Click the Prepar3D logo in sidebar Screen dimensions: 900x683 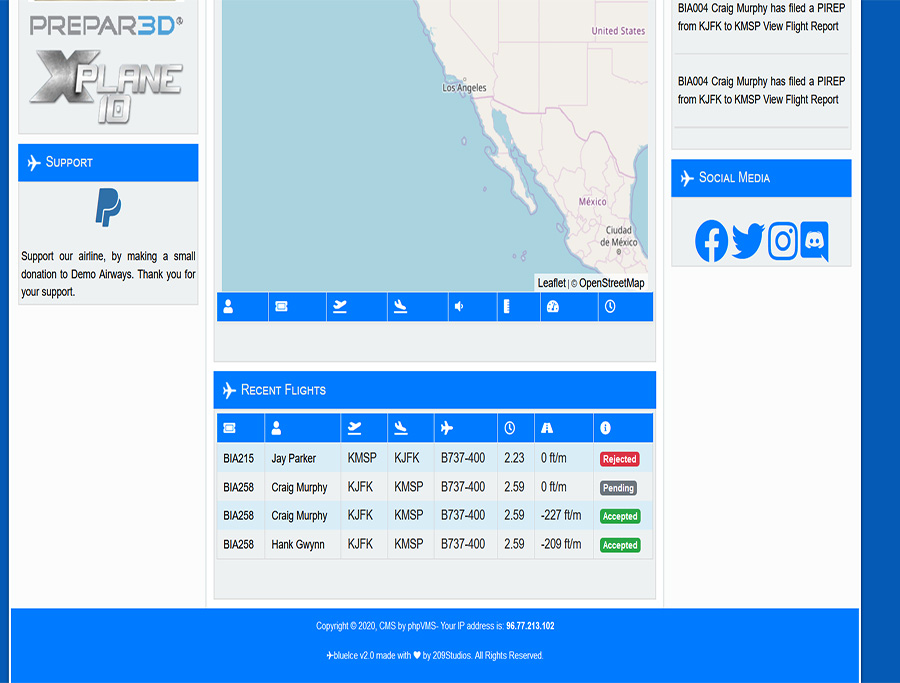coord(107,25)
